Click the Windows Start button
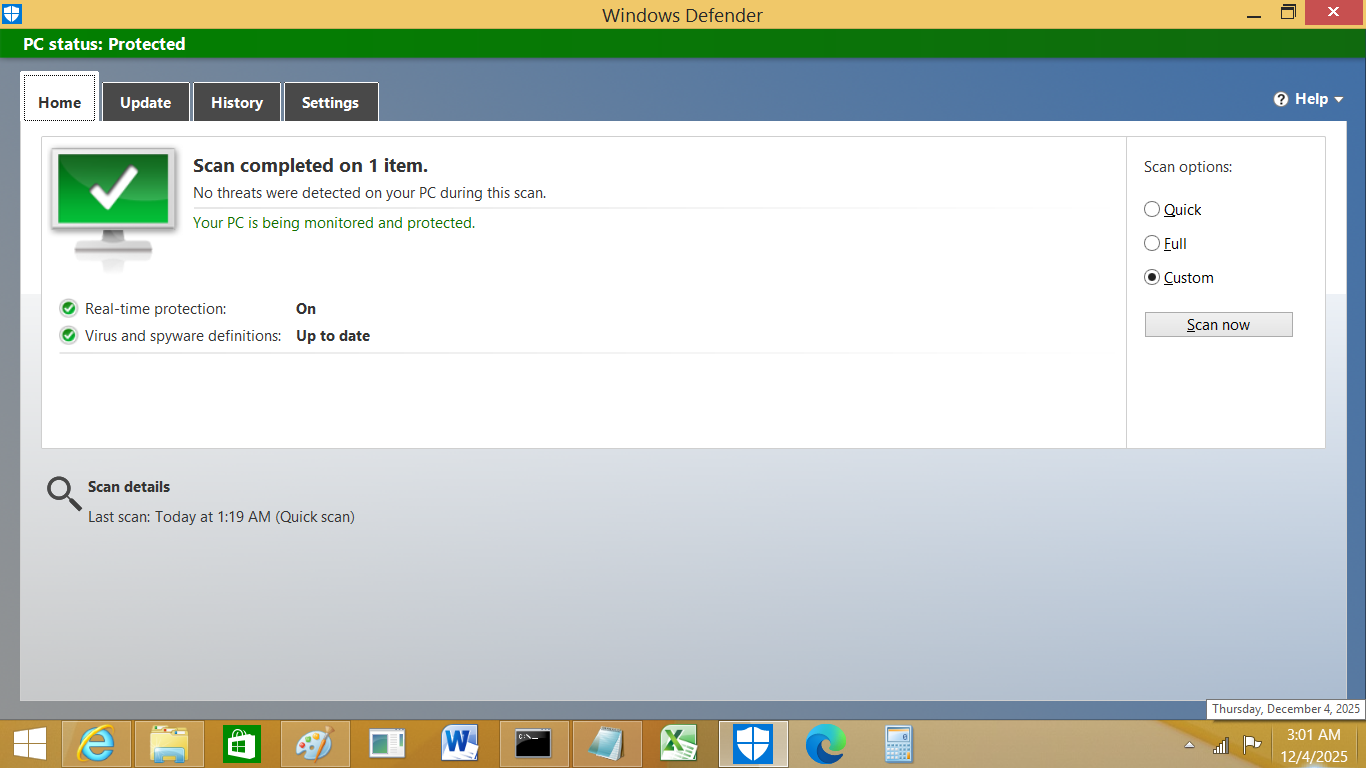The height and width of the screenshot is (768, 1366). pyautogui.click(x=30, y=744)
